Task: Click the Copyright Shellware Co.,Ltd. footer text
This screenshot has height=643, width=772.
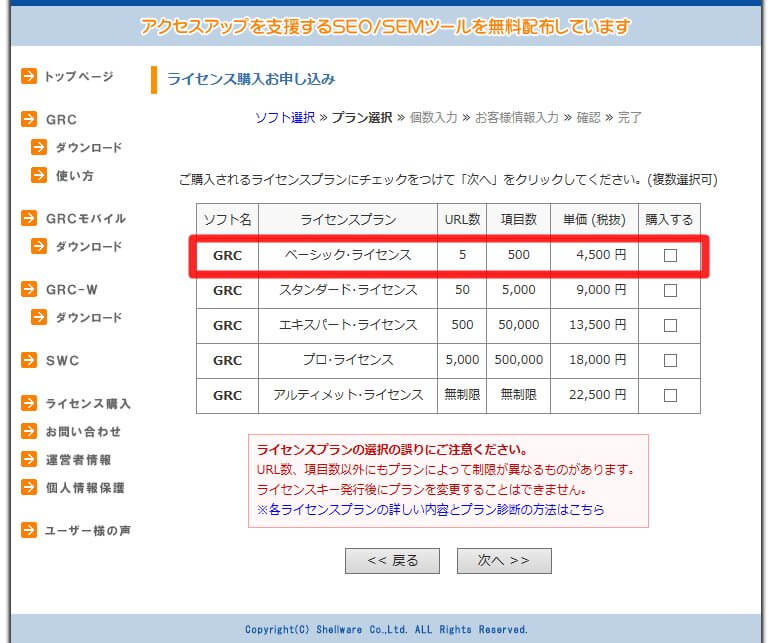Action: (386, 630)
